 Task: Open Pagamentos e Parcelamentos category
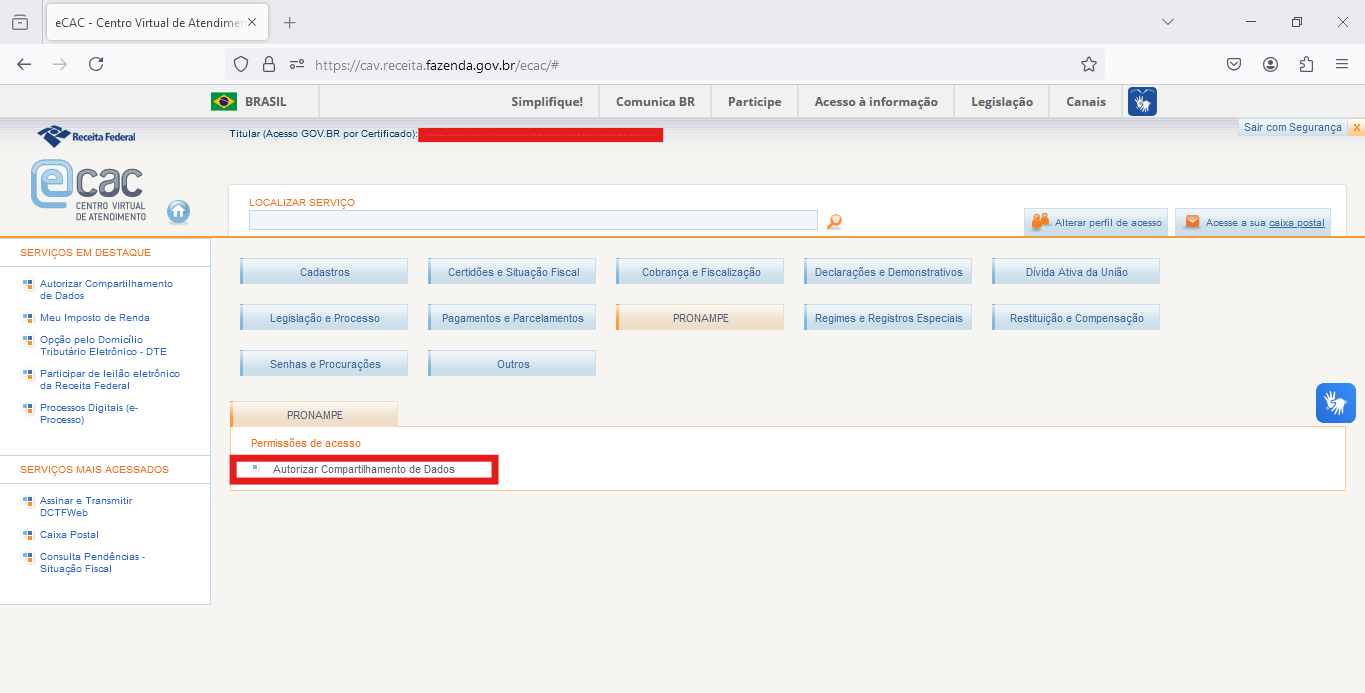point(512,318)
